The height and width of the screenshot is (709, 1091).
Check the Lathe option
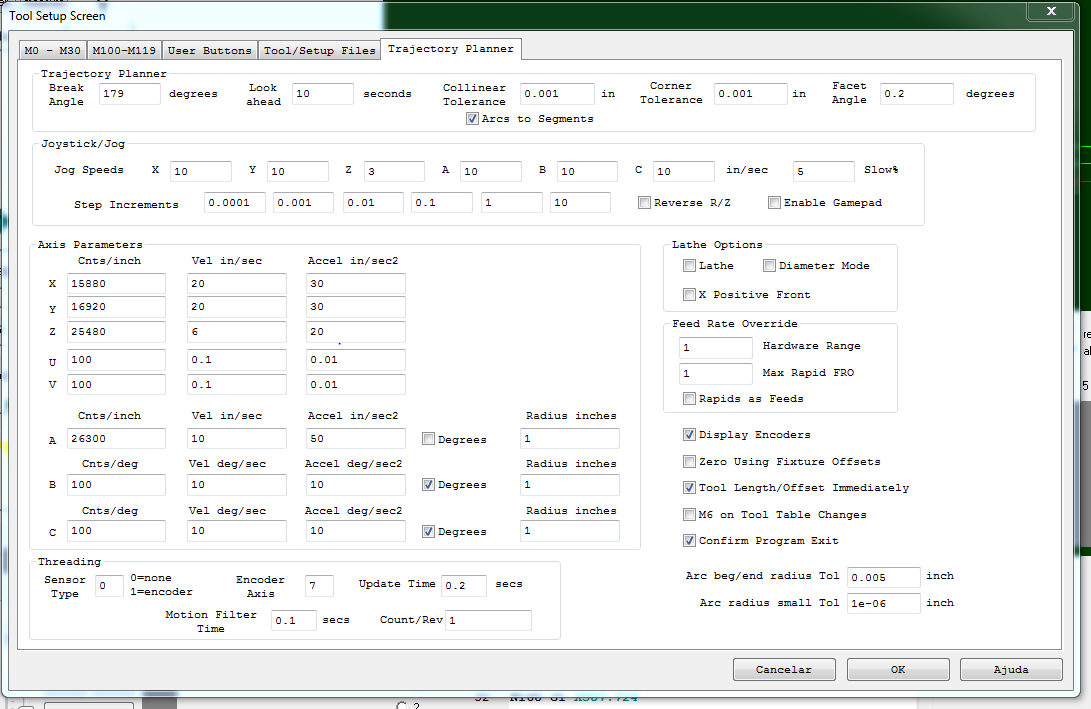690,266
